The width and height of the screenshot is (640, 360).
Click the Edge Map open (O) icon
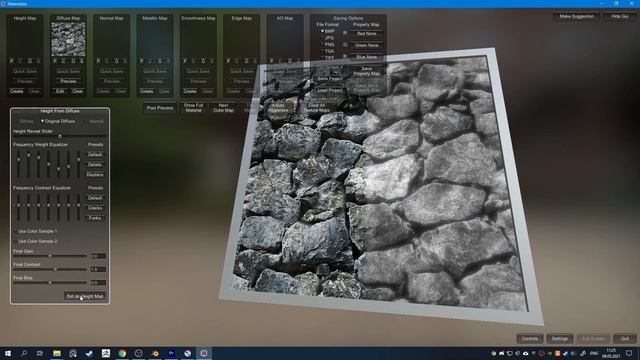tap(246, 61)
